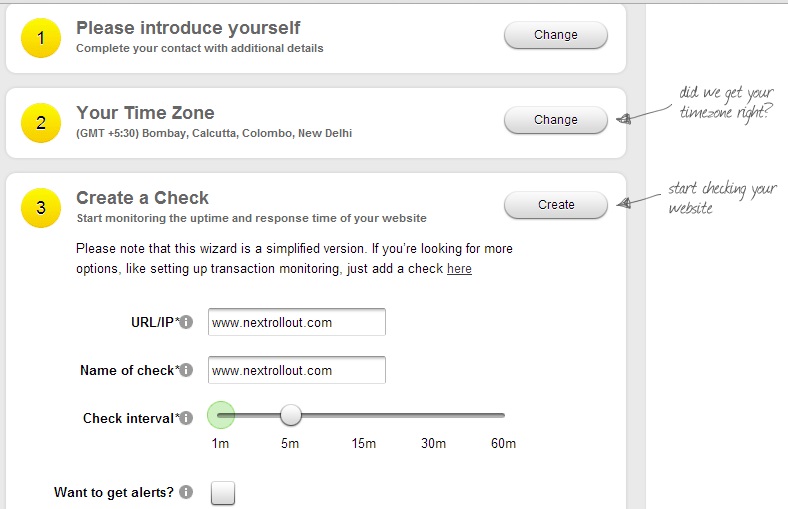Click the alerts info icon
The width and height of the screenshot is (788, 509).
click(186, 492)
